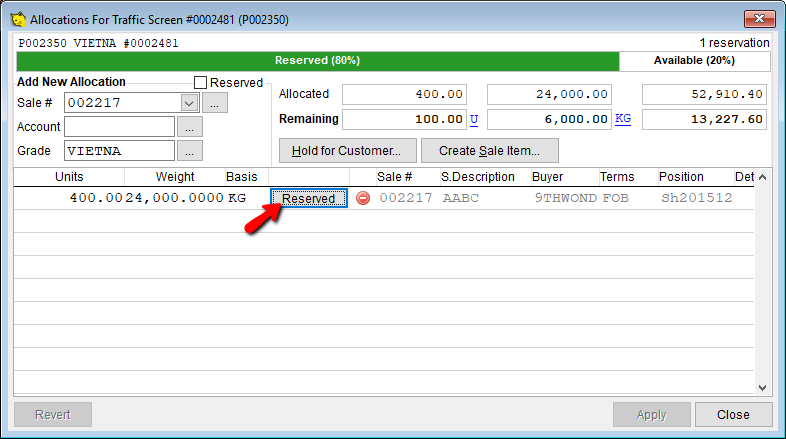
Task: Click the Grade browse ellipsis button
Action: tap(189, 151)
